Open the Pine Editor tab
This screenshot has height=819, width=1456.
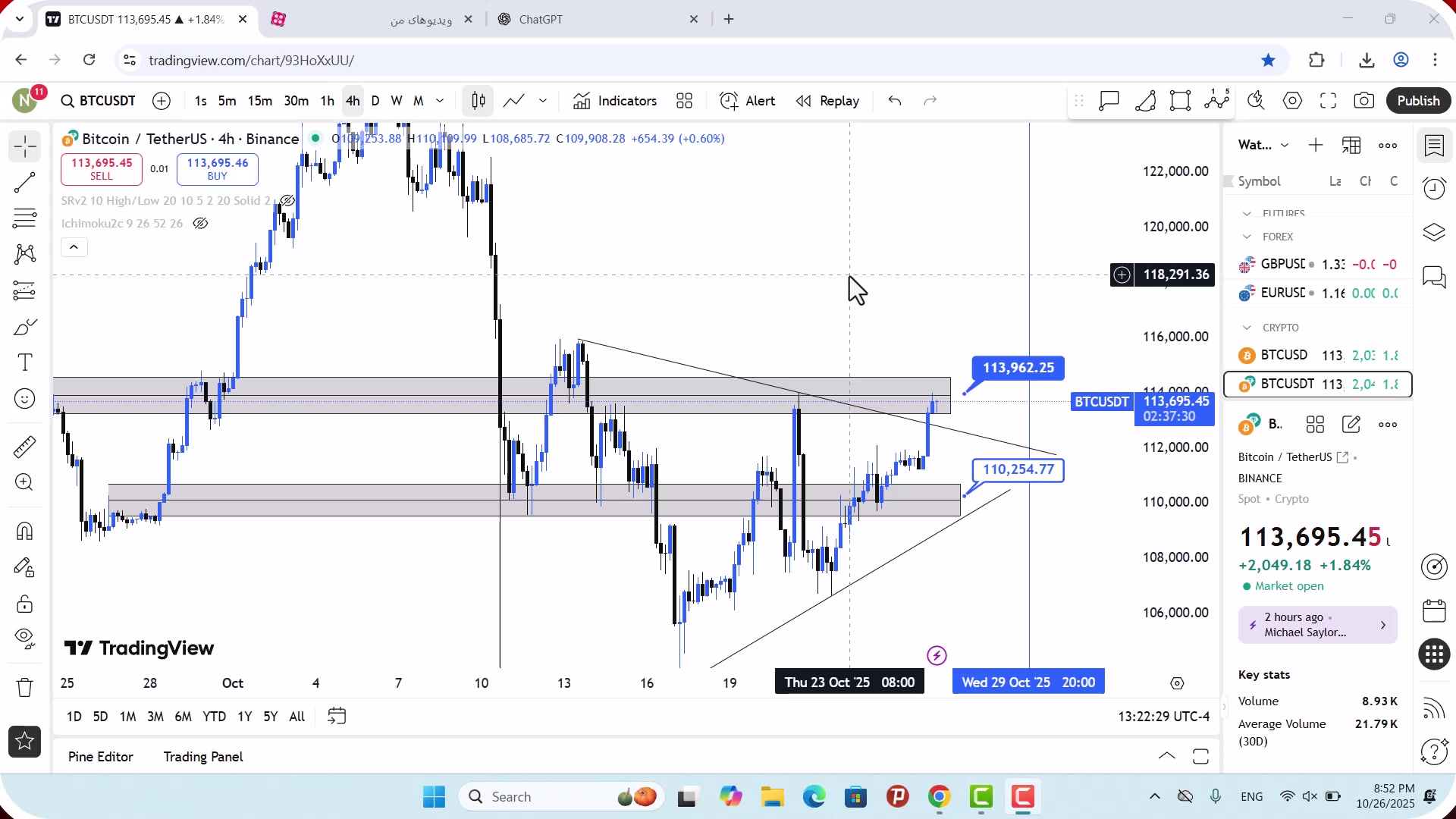pyautogui.click(x=100, y=757)
